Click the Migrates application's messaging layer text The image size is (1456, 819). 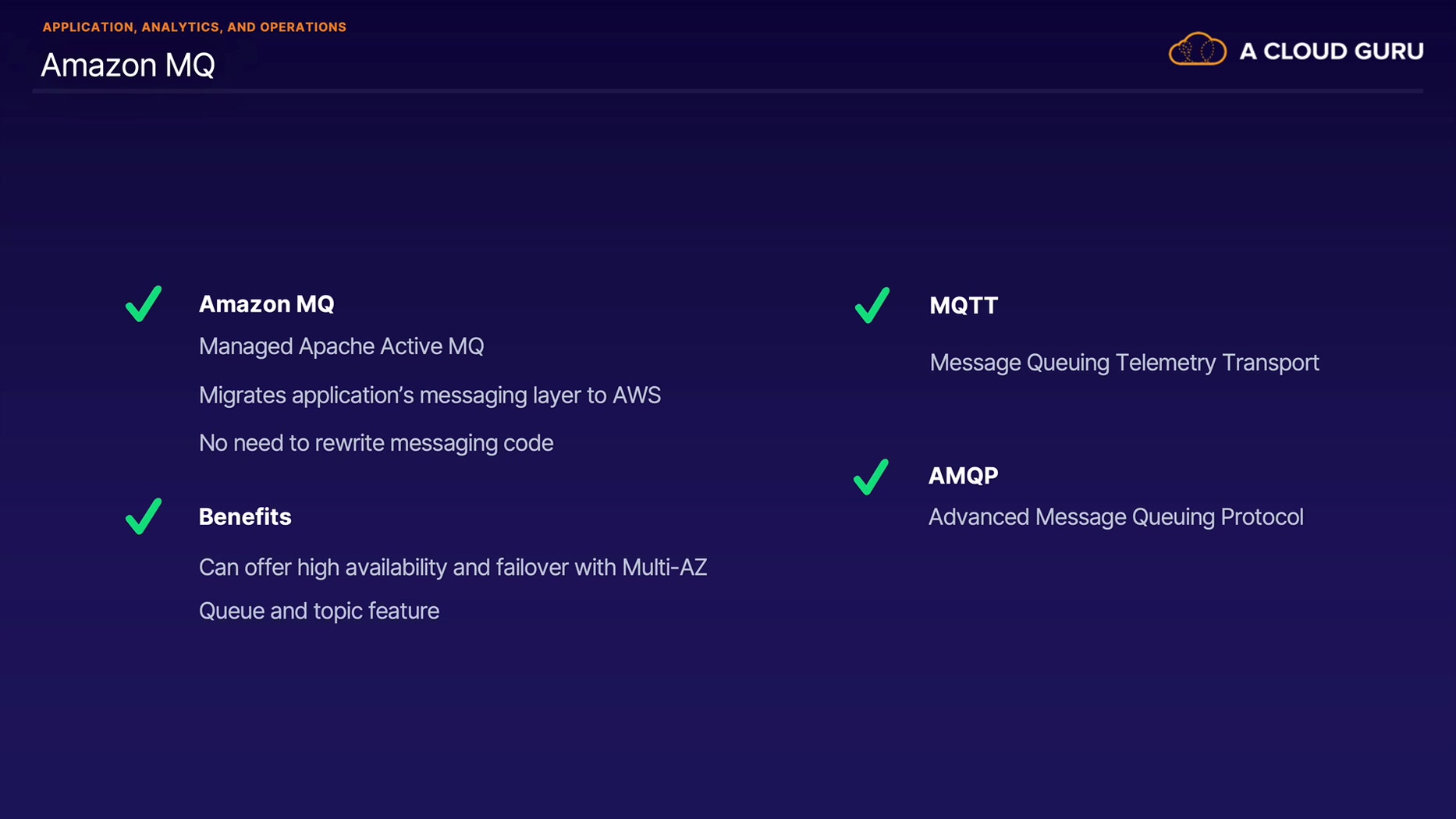pyautogui.click(x=430, y=395)
